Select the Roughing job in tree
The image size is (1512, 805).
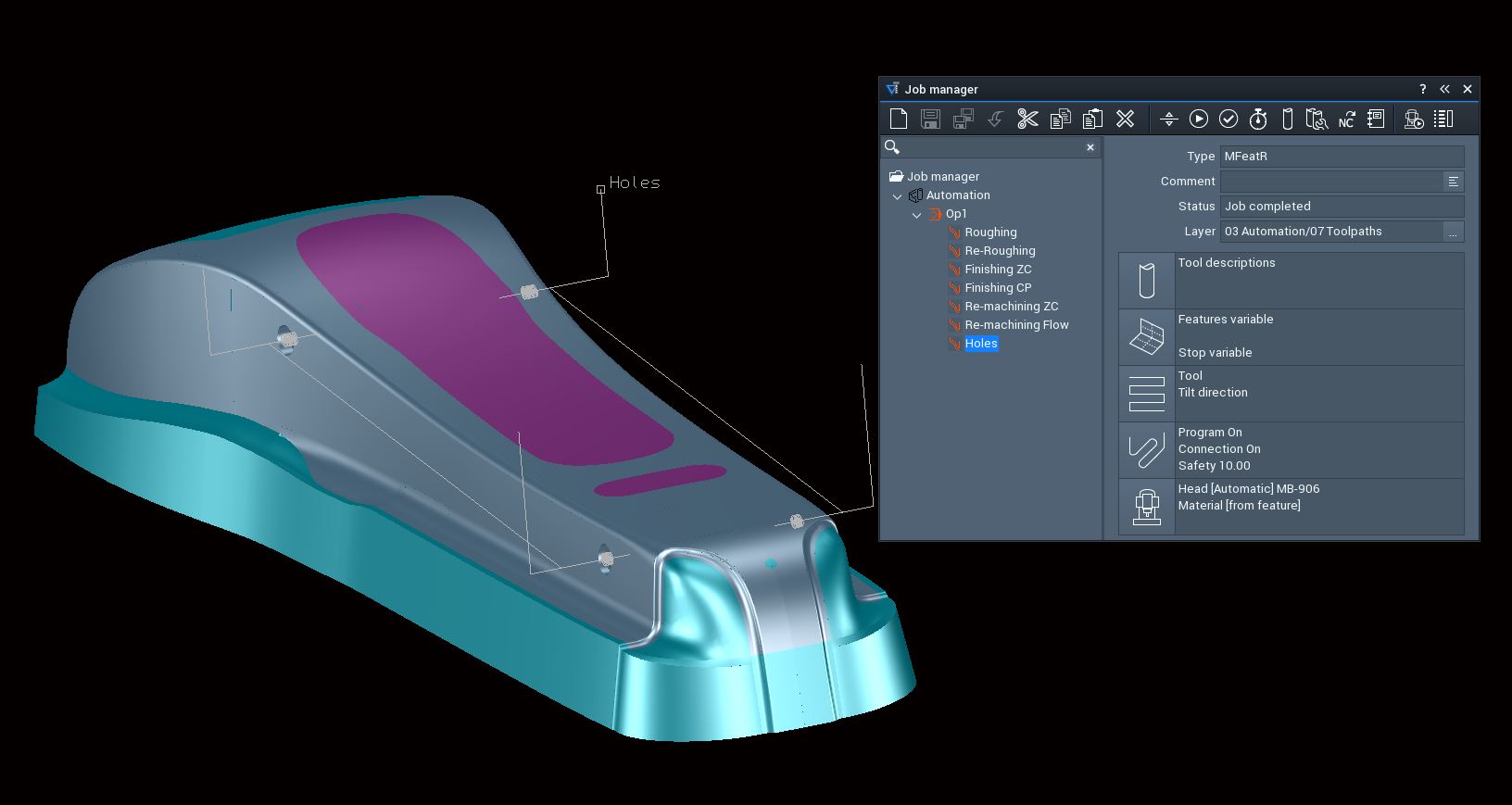click(x=989, y=233)
